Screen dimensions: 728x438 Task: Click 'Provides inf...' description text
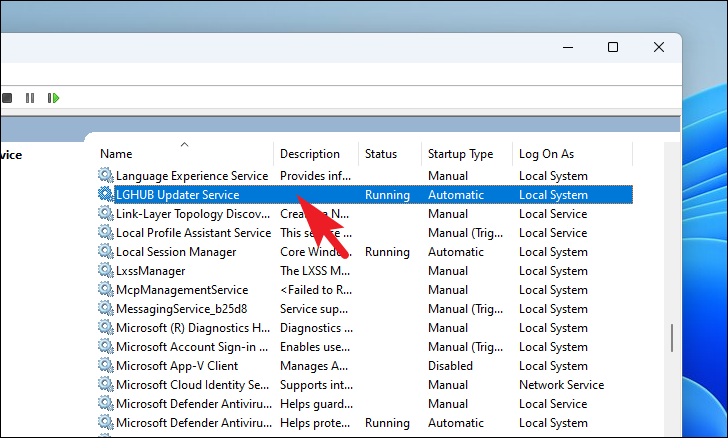pos(315,176)
